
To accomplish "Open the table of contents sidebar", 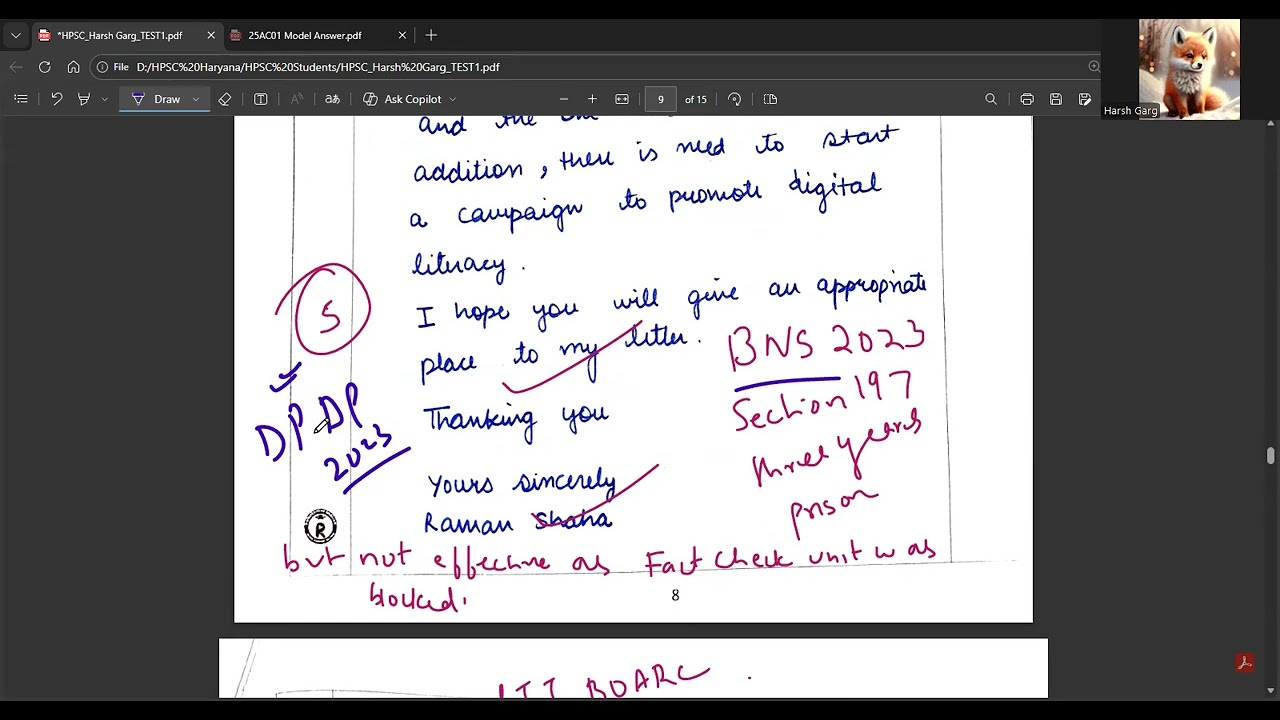I will point(21,99).
